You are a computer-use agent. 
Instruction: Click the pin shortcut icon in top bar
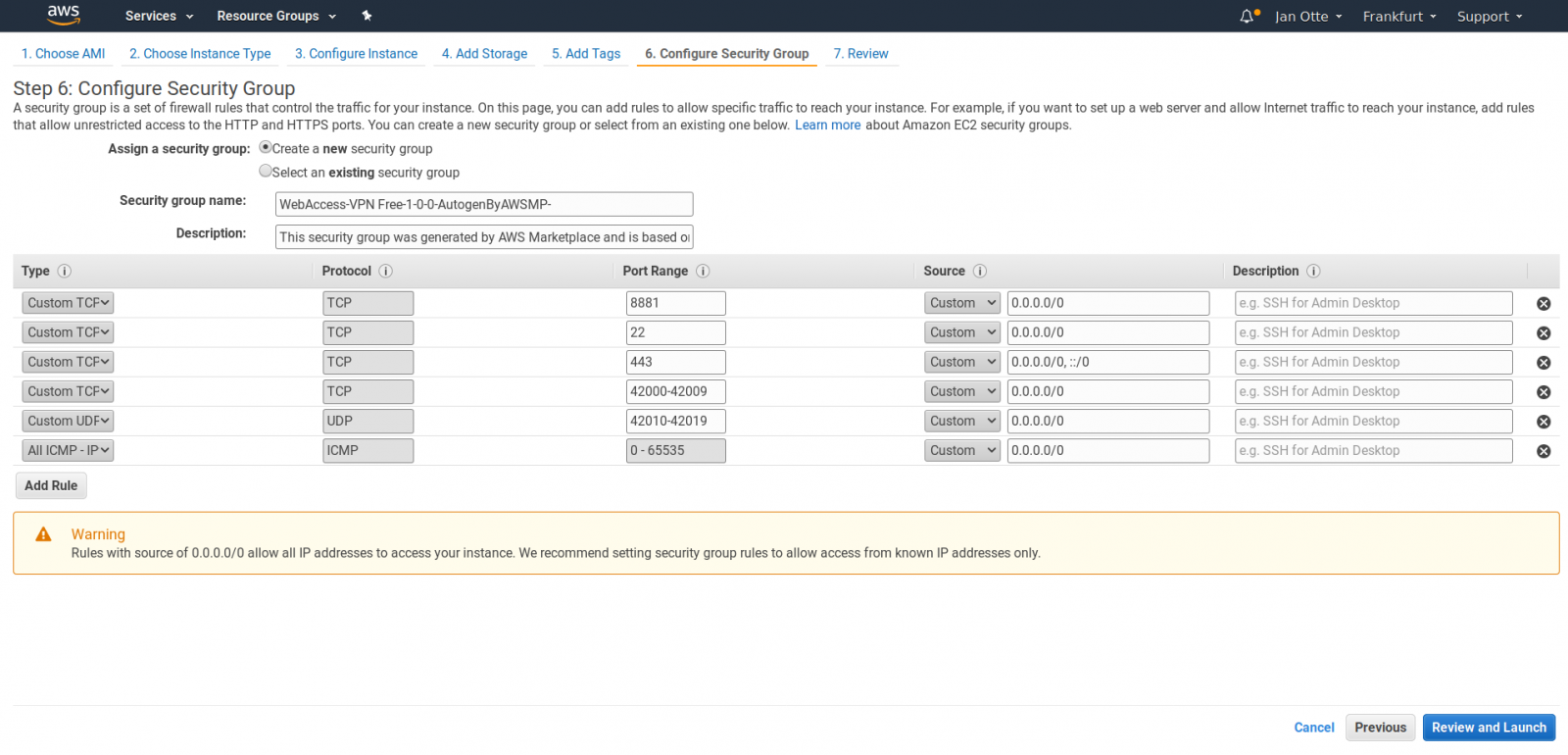point(367,16)
